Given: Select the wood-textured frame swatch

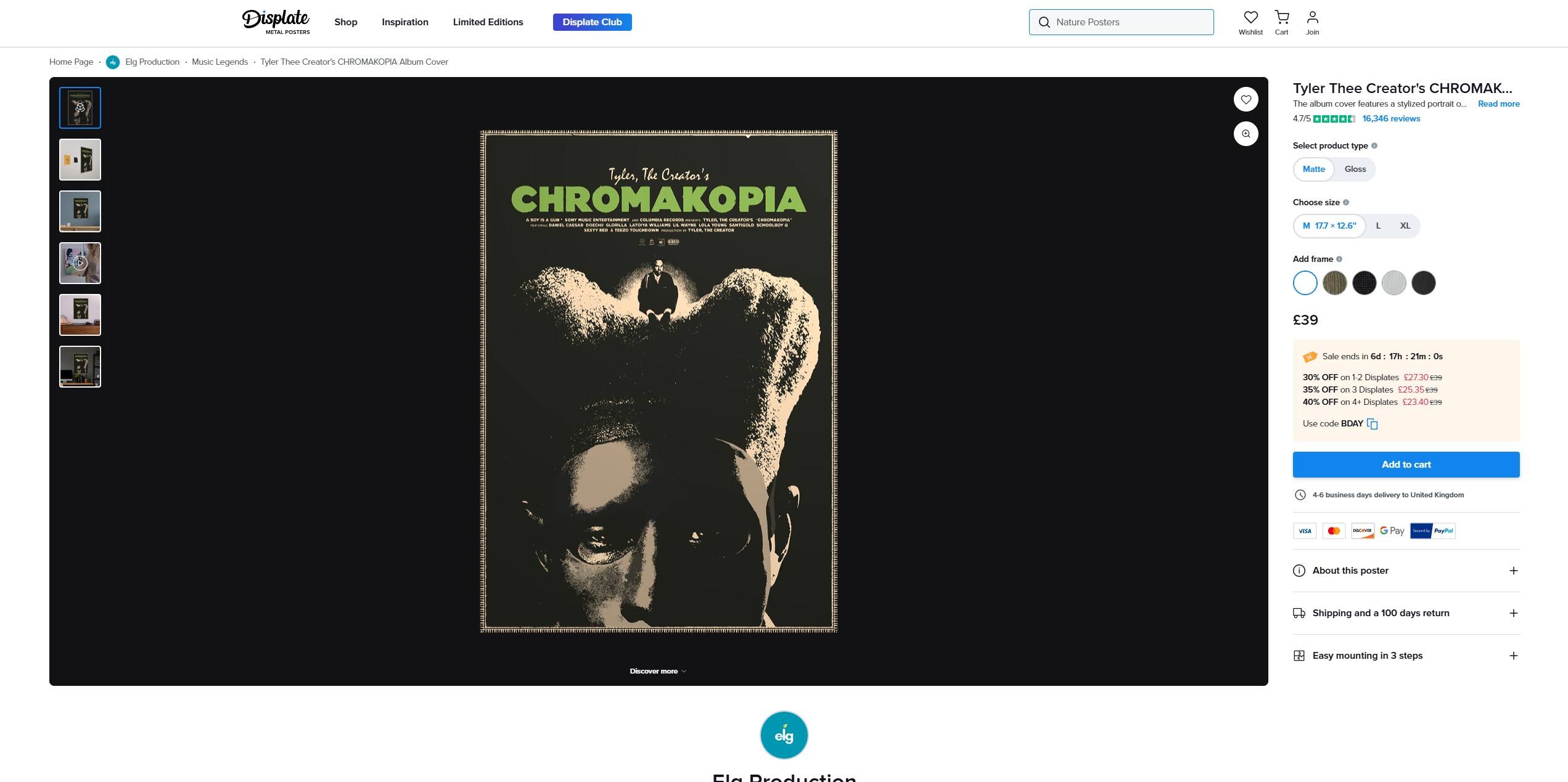Looking at the screenshot, I should (1334, 283).
